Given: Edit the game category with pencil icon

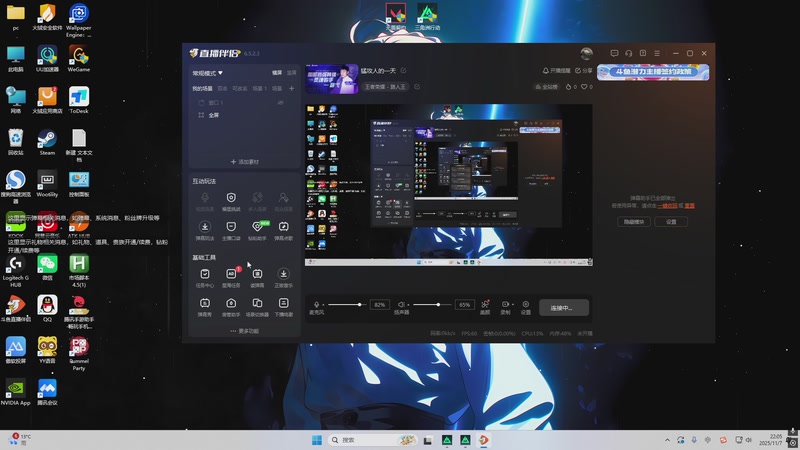Looking at the screenshot, I should tap(417, 87).
